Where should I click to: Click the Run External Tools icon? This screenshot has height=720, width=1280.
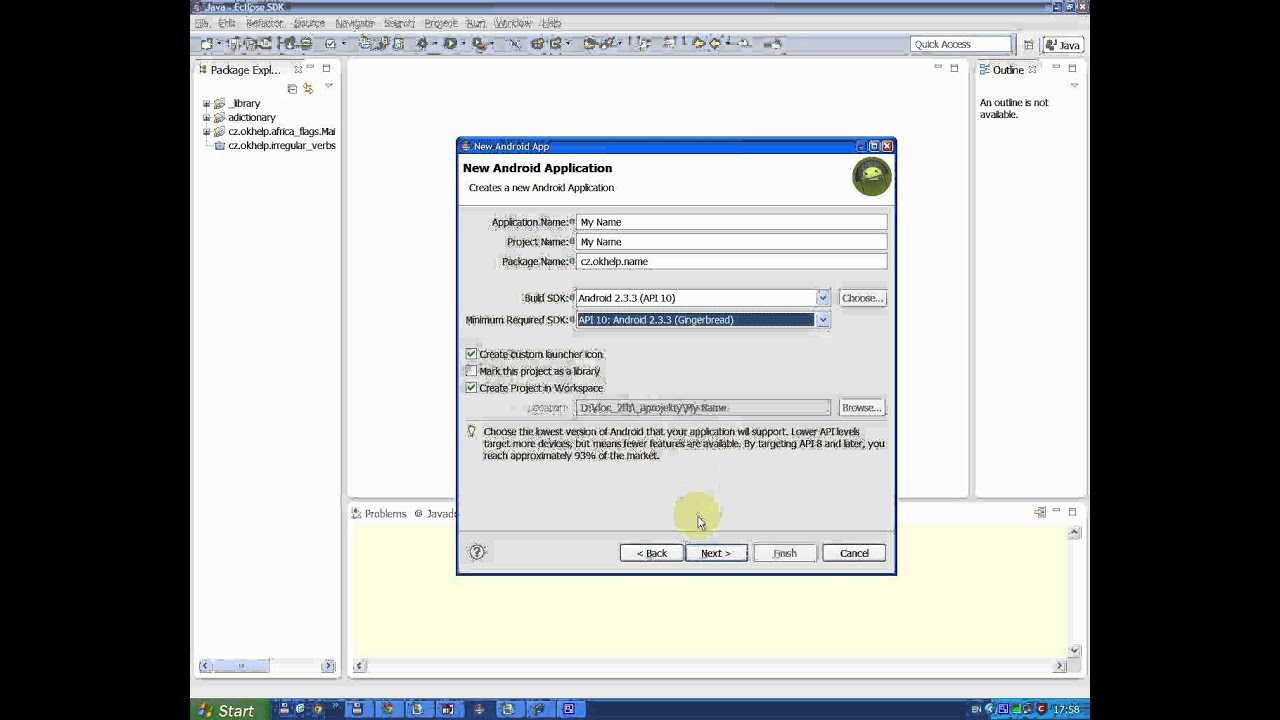pyautogui.click(x=479, y=44)
